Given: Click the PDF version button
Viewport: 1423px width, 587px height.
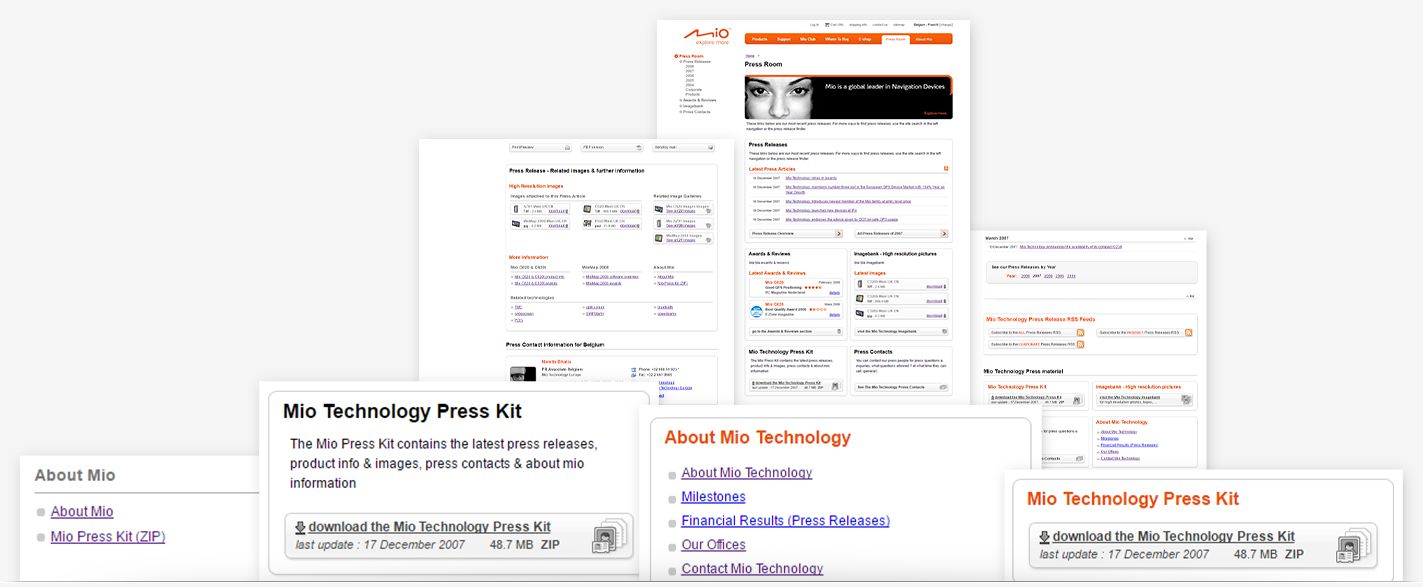Looking at the screenshot, I should (x=611, y=147).
